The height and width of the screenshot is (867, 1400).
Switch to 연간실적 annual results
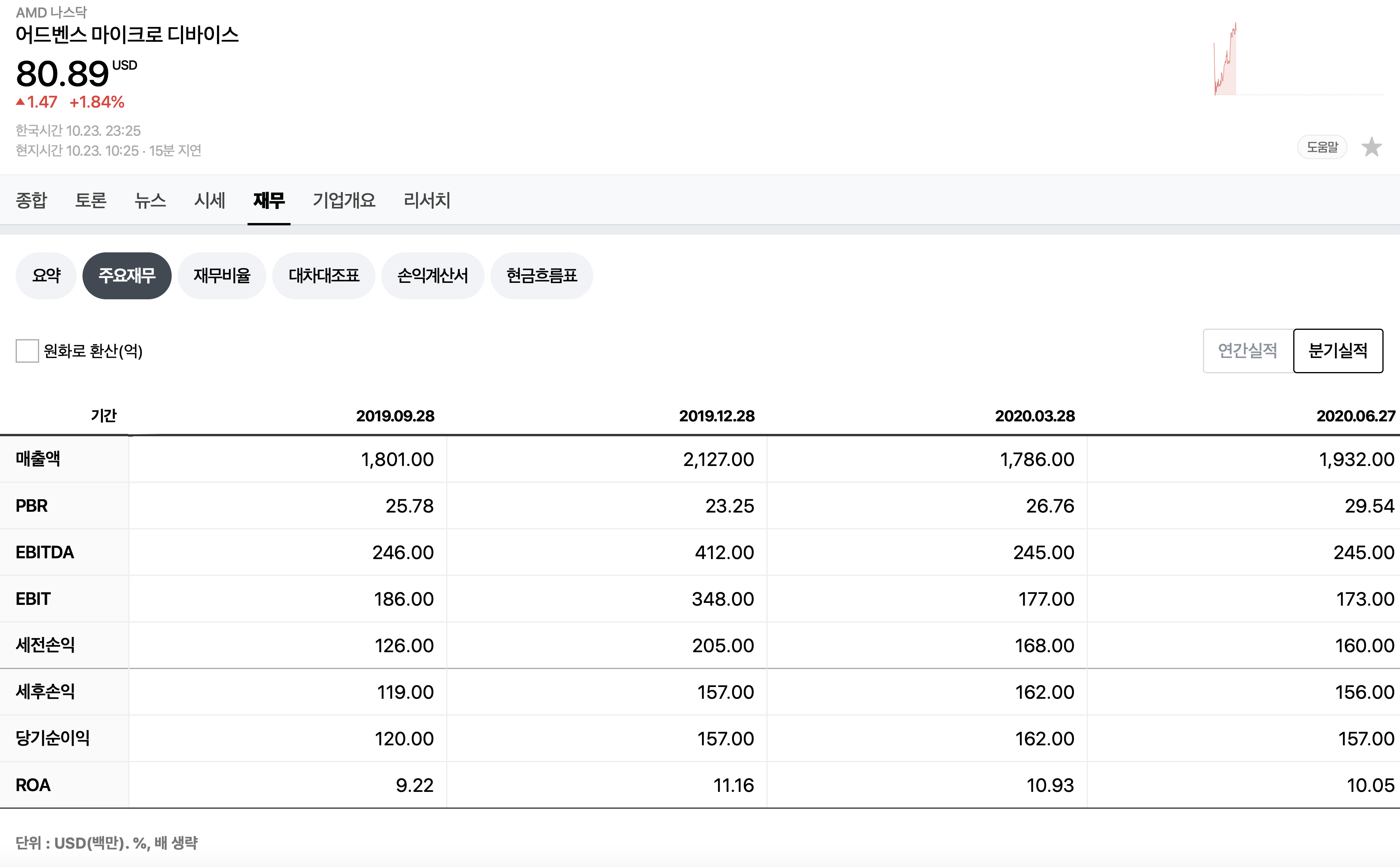[x=1247, y=351]
